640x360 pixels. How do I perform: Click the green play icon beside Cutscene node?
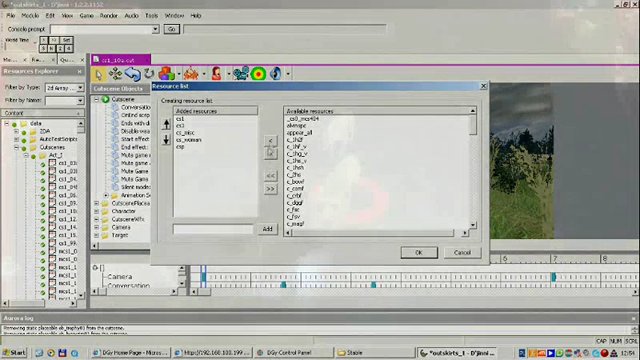coord(106,99)
